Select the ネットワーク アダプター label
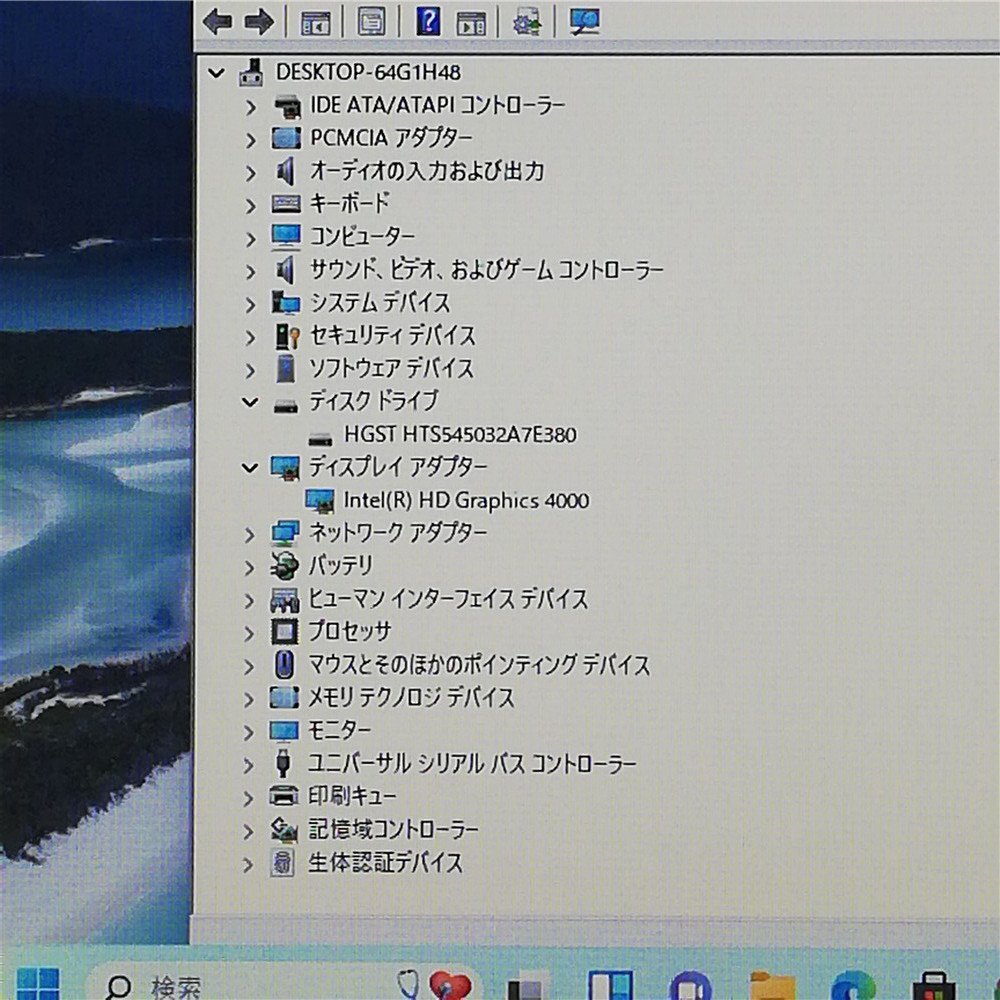The width and height of the screenshot is (1000, 1000). [x=398, y=533]
